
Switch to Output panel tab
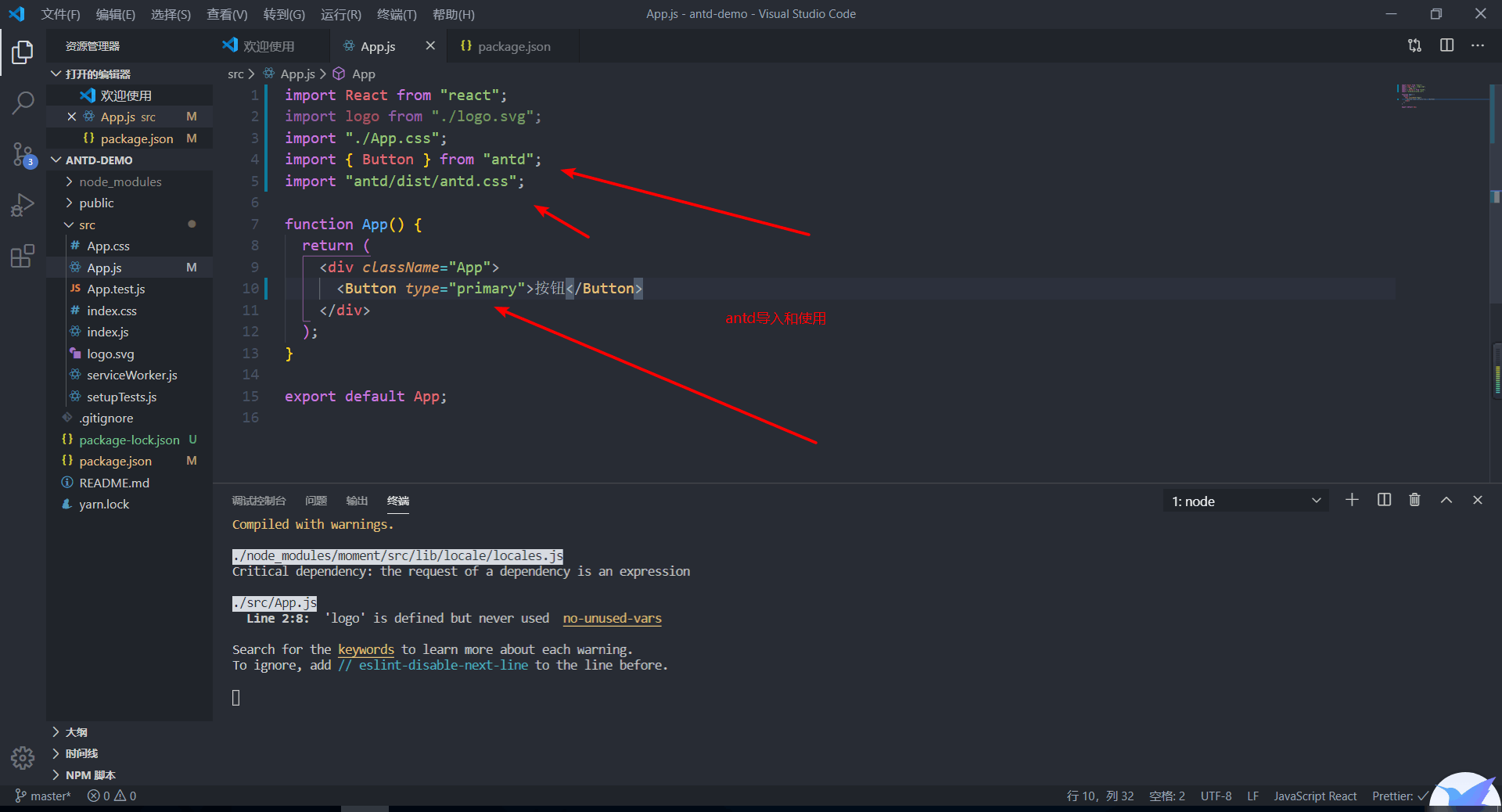[357, 501]
